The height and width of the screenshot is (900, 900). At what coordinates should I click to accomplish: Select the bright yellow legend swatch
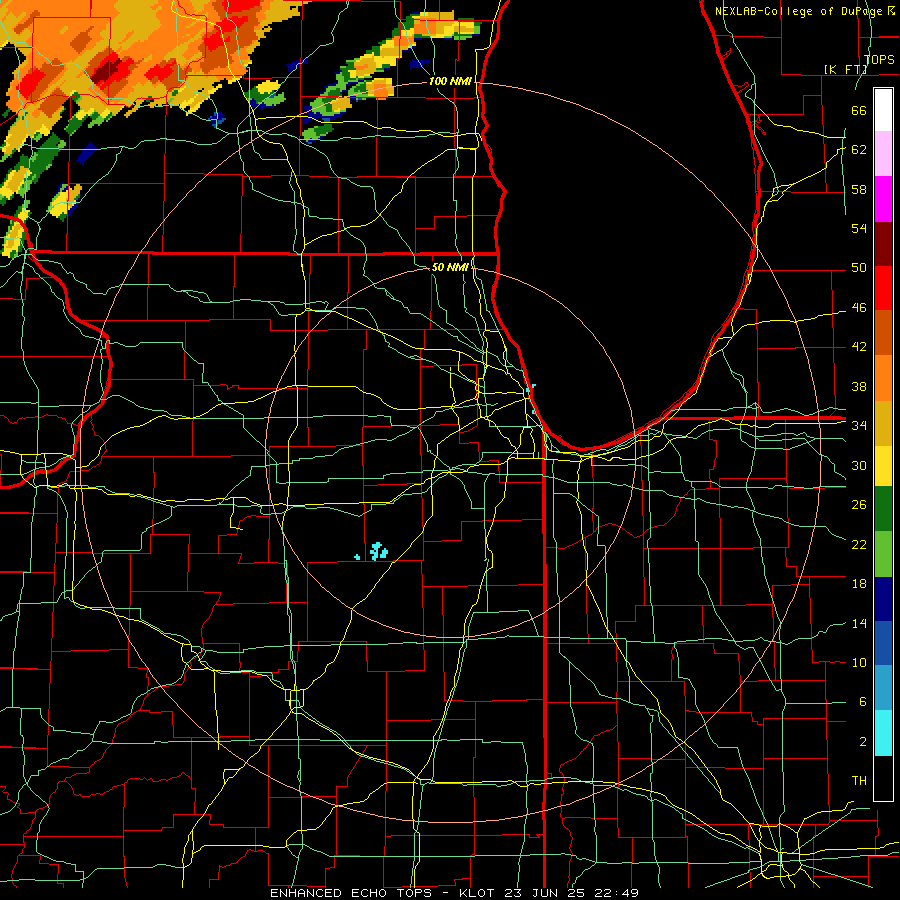click(883, 466)
